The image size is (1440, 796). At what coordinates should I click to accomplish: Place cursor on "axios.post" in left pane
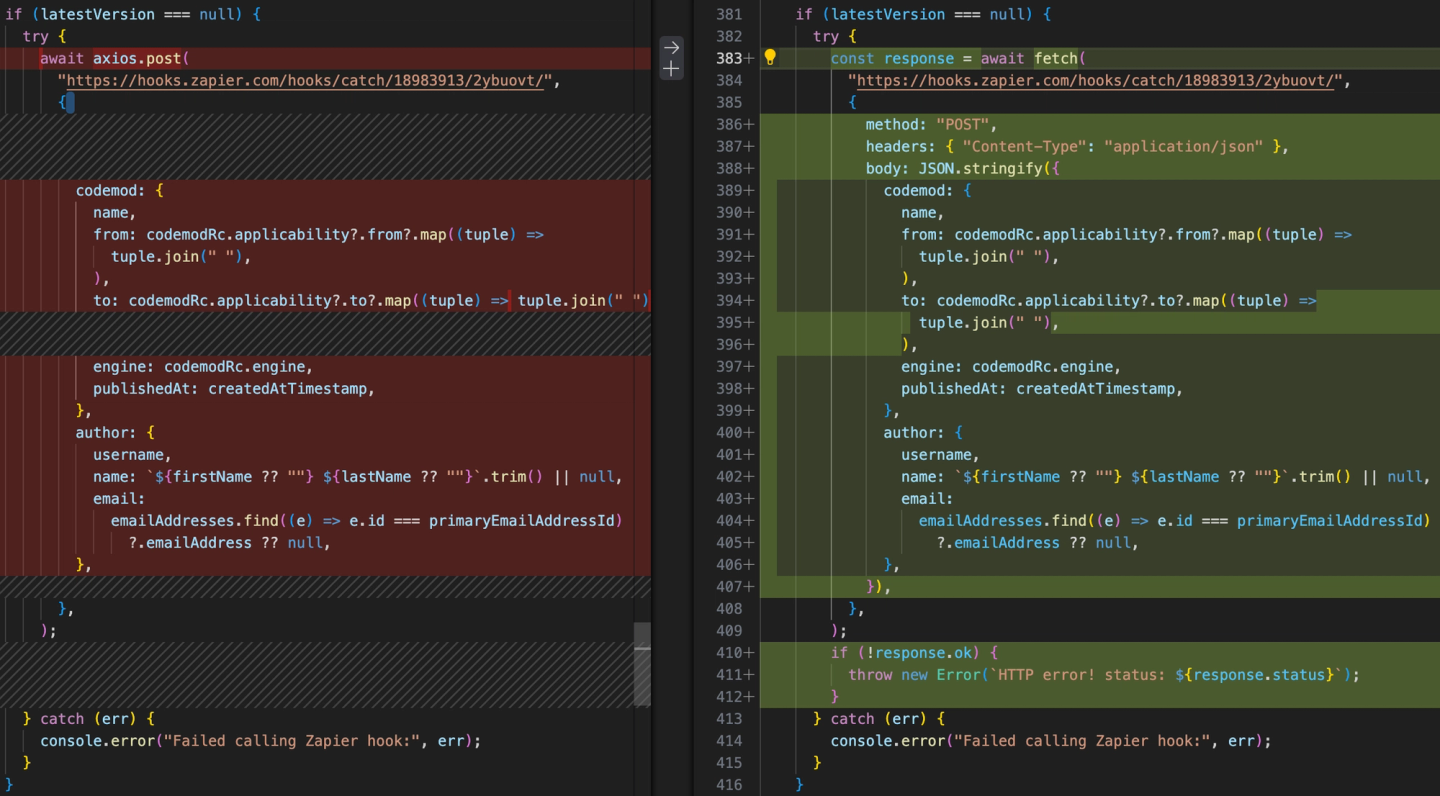click(x=139, y=59)
